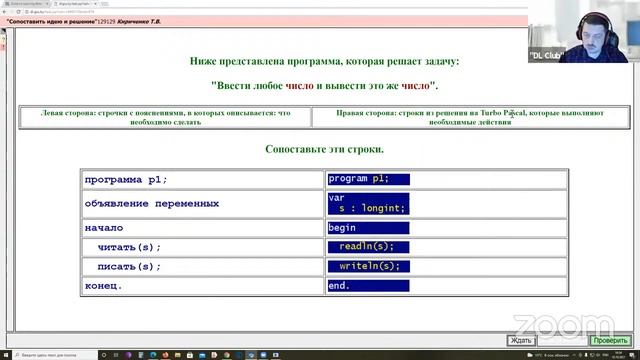This screenshot has height=360, width=640.
Task: Select the 'var s : longint;' code block
Action: [369, 203]
